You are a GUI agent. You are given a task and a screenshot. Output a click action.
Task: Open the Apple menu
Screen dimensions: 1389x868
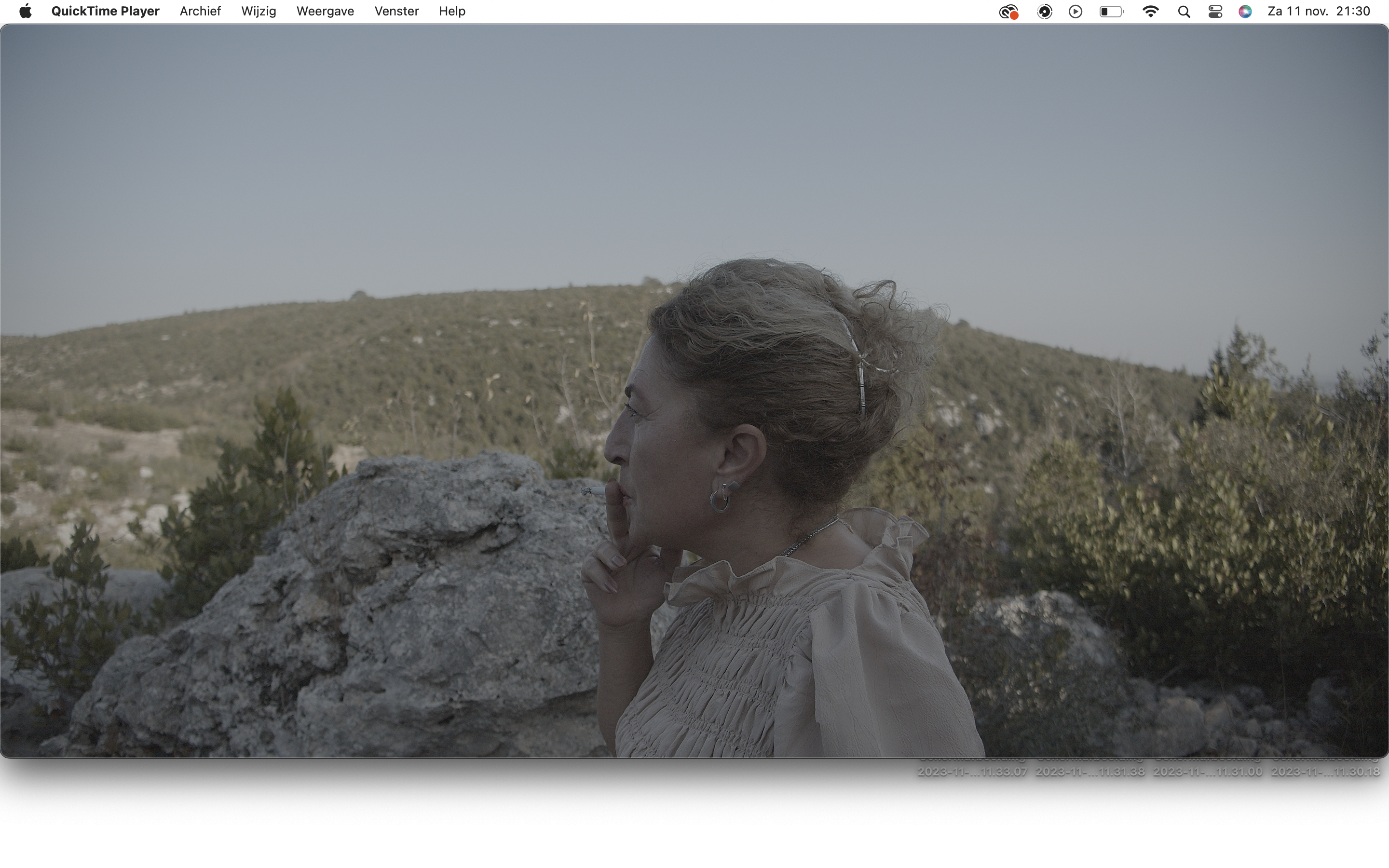[x=25, y=11]
